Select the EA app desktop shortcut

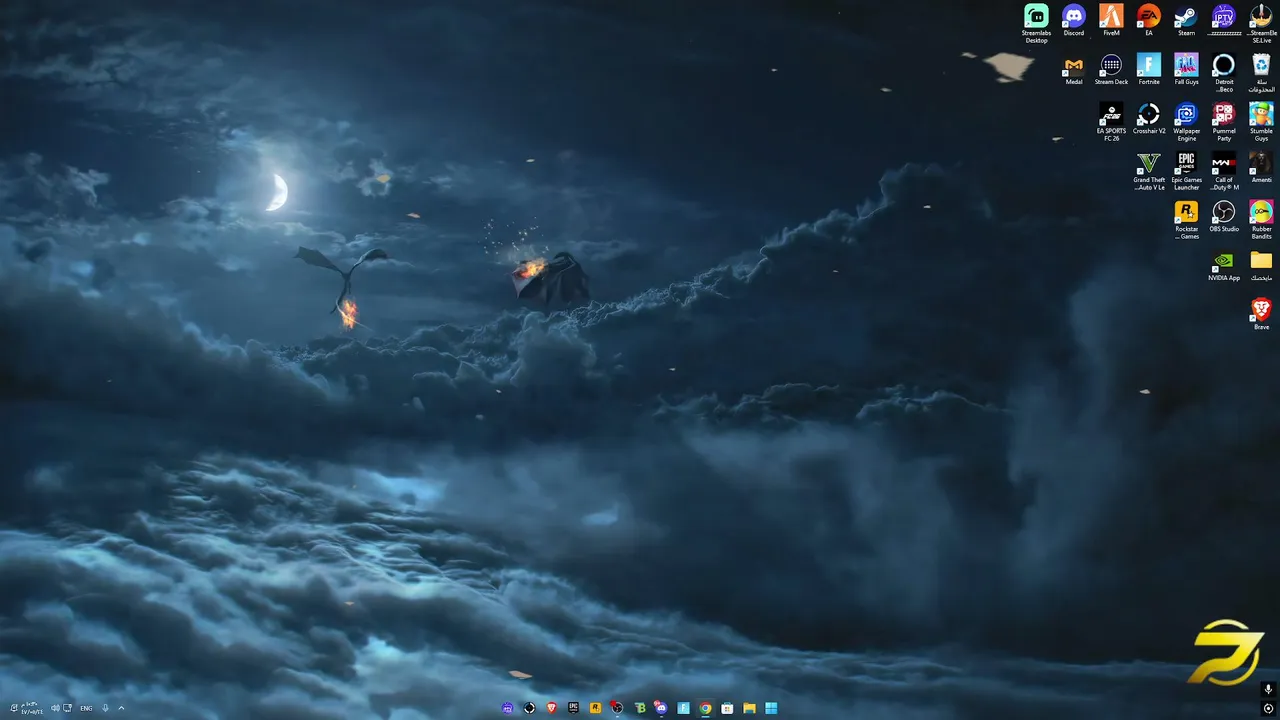1149,21
